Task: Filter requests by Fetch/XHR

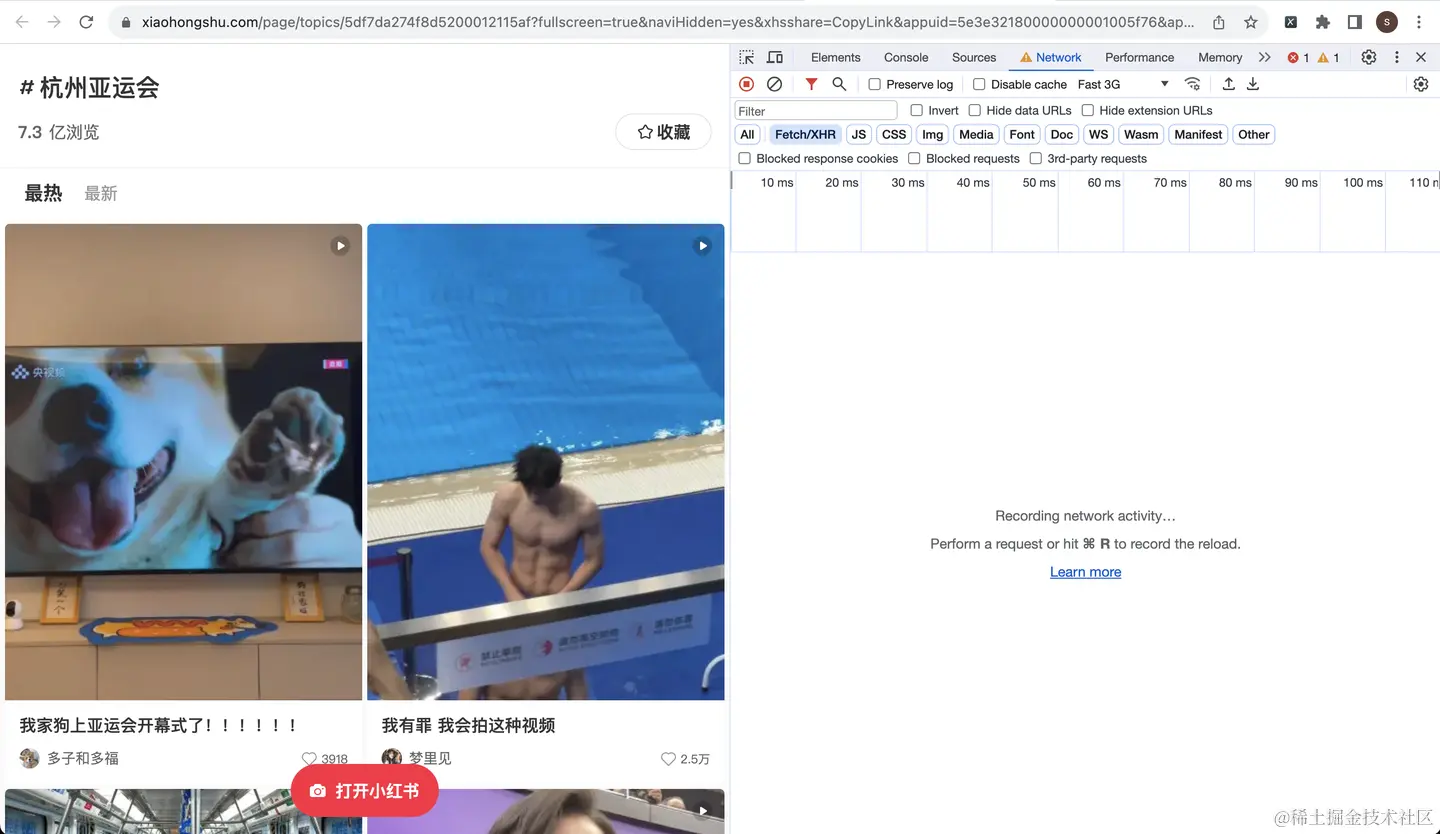Action: pyautogui.click(x=805, y=134)
